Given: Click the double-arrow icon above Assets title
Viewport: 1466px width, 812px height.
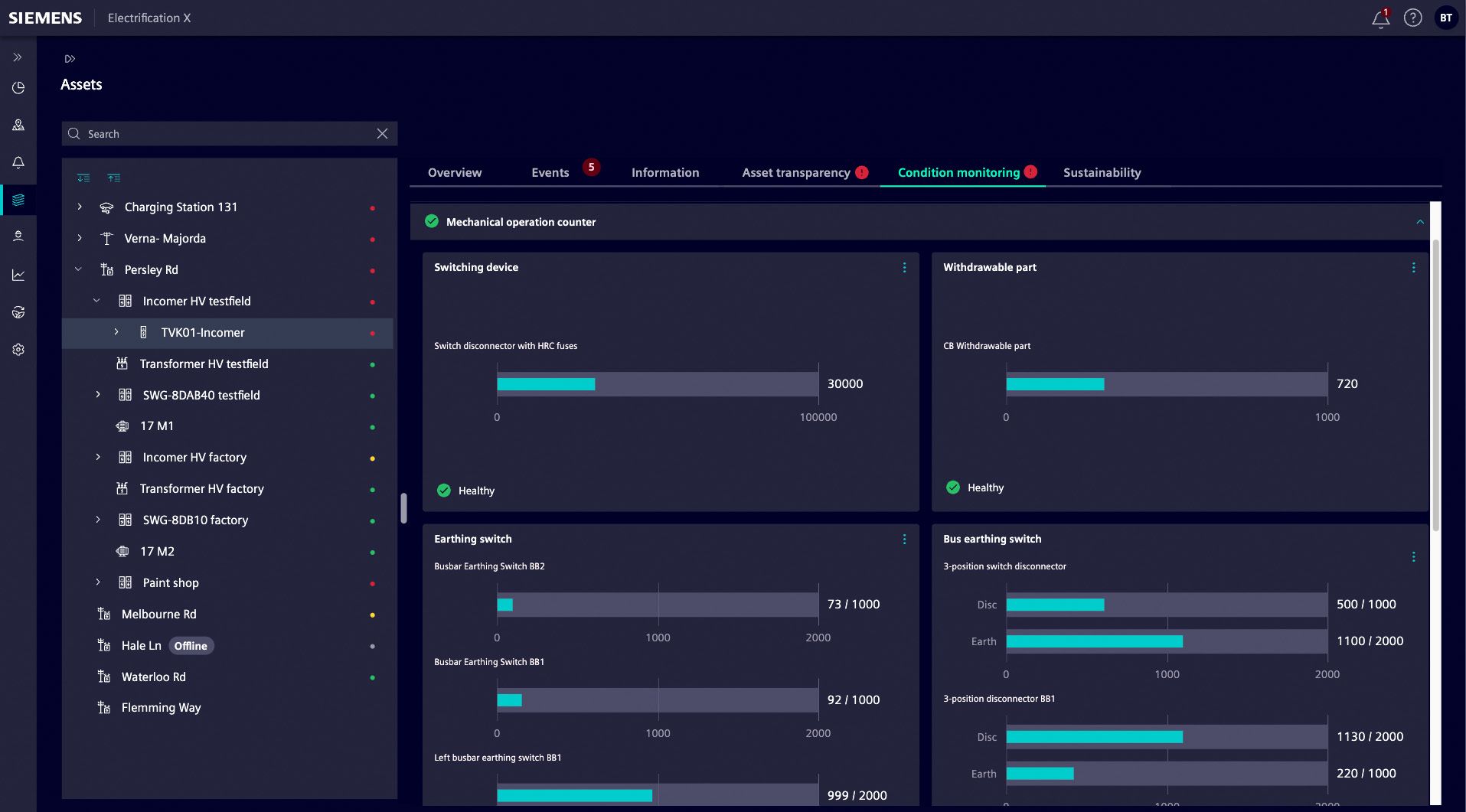Looking at the screenshot, I should pyautogui.click(x=70, y=58).
